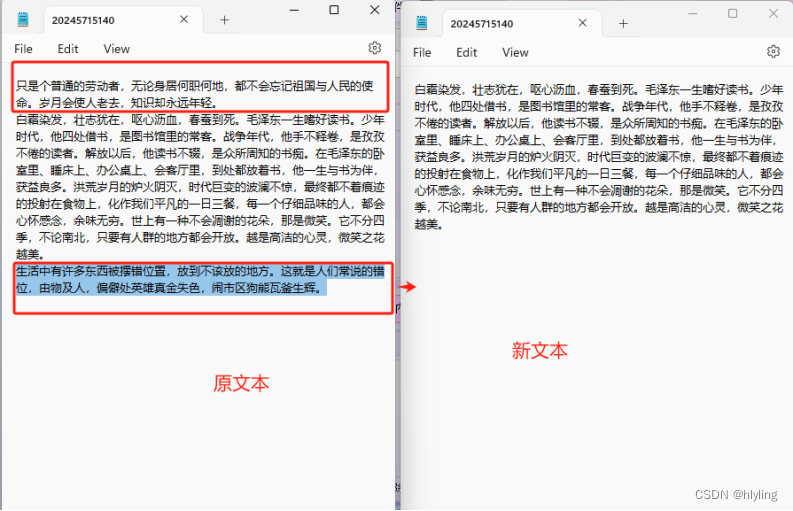Maximize the left Notepad window
This screenshot has width=793, height=511.
point(334,10)
